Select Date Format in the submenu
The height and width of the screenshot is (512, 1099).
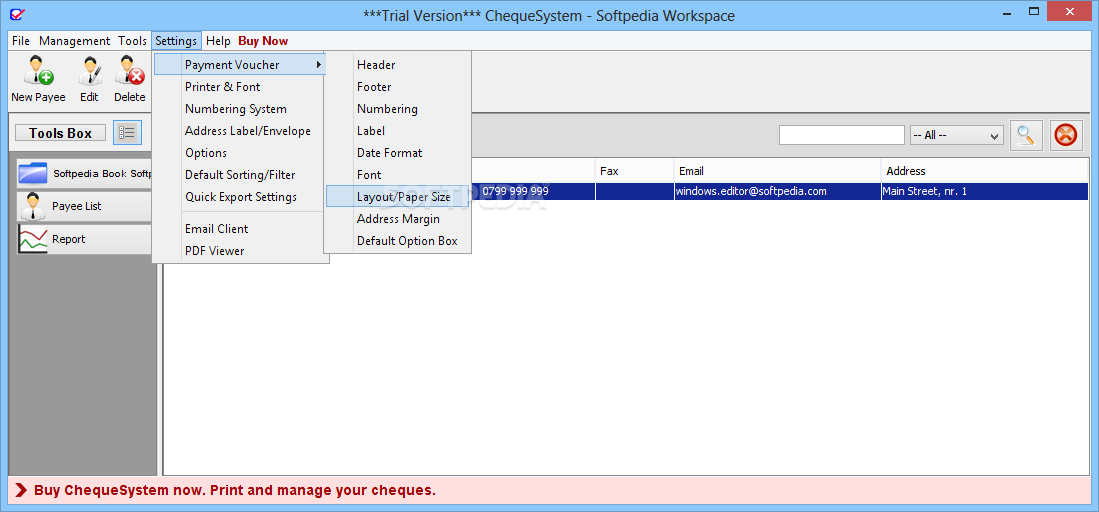[x=397, y=153]
